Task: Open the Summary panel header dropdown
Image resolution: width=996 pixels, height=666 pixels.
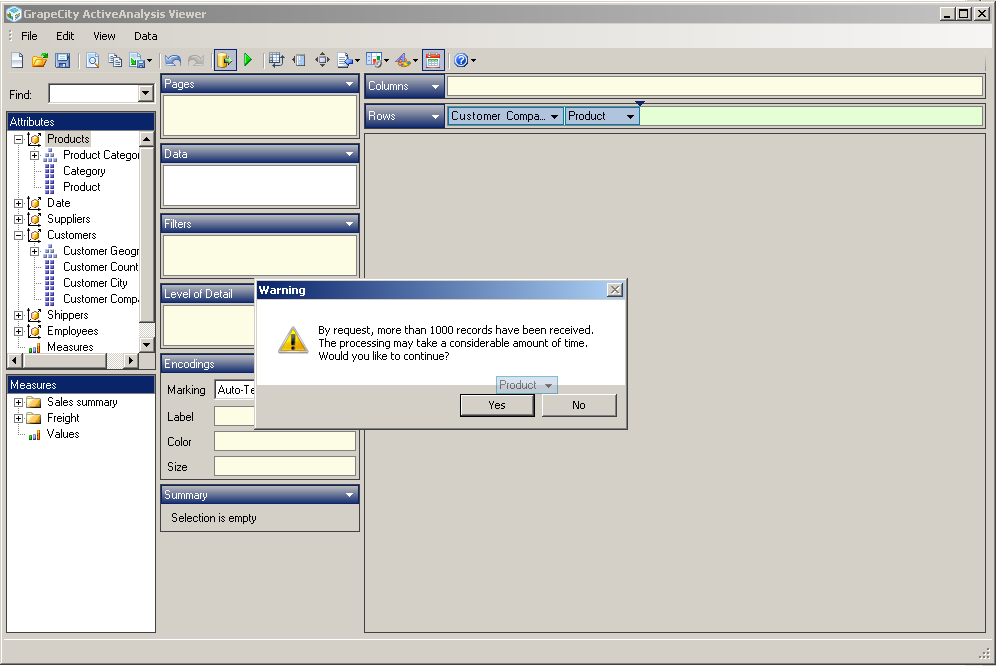Action: pyautogui.click(x=349, y=495)
